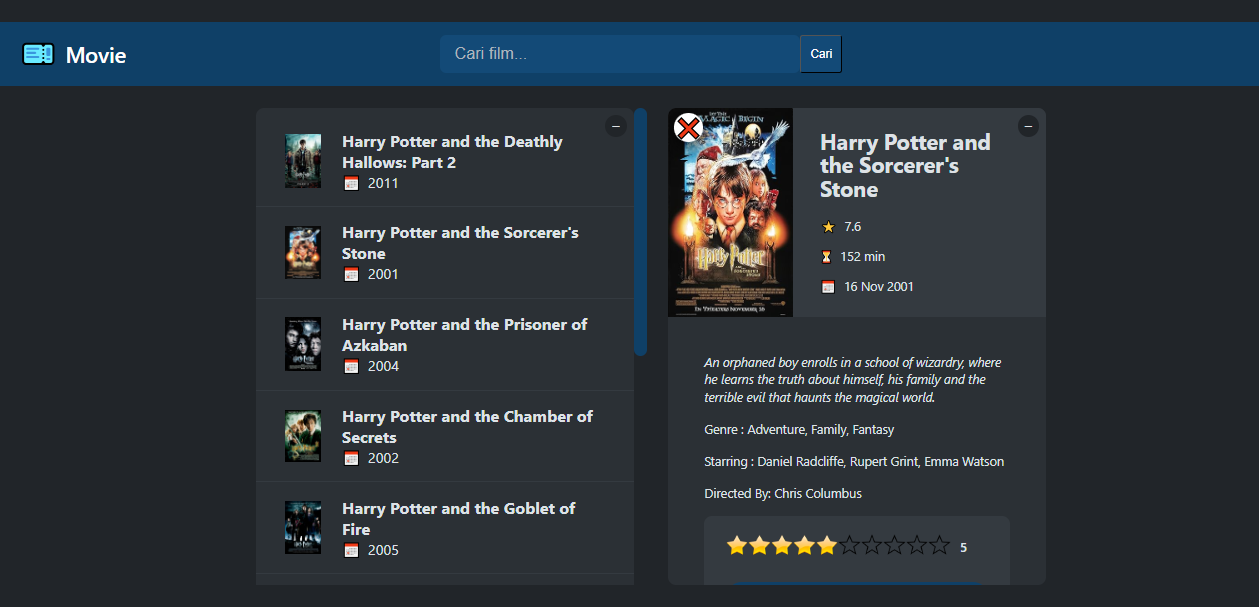Click the Movie ticket logo icon
This screenshot has height=607, width=1259.
click(38, 54)
